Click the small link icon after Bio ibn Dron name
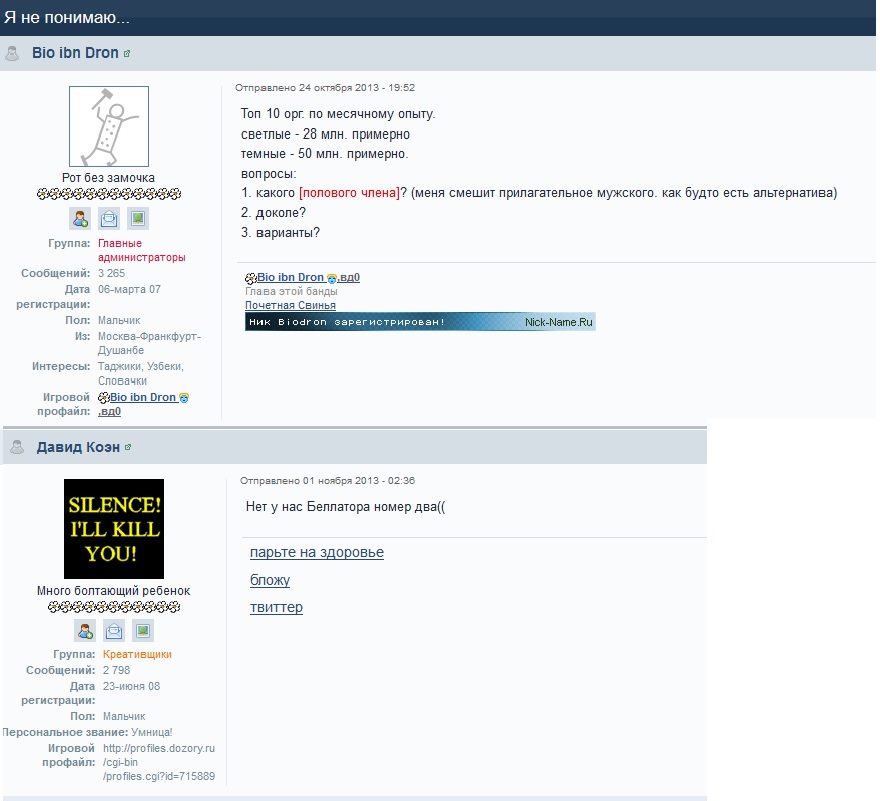This screenshot has width=880, height=801. click(x=127, y=54)
